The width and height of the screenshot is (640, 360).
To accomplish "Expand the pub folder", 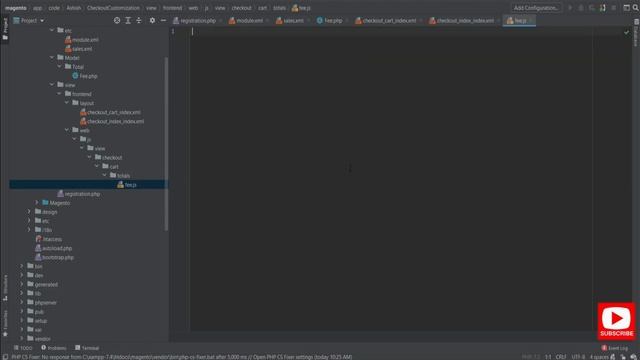I will [x=22, y=311].
